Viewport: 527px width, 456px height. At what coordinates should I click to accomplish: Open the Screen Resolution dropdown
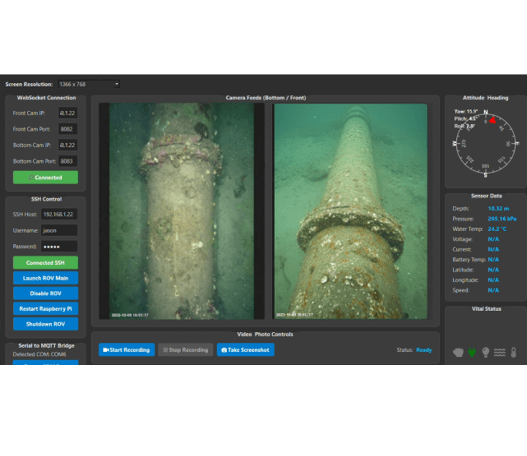[89, 84]
